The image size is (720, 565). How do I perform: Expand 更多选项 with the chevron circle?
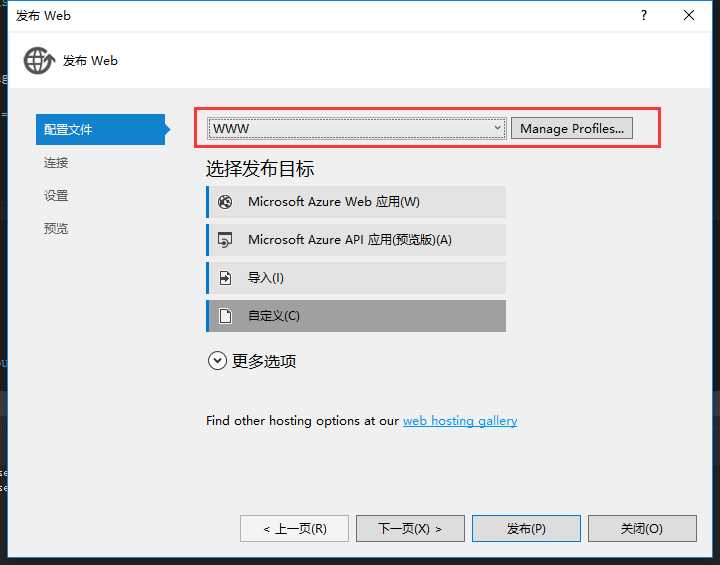(217, 361)
